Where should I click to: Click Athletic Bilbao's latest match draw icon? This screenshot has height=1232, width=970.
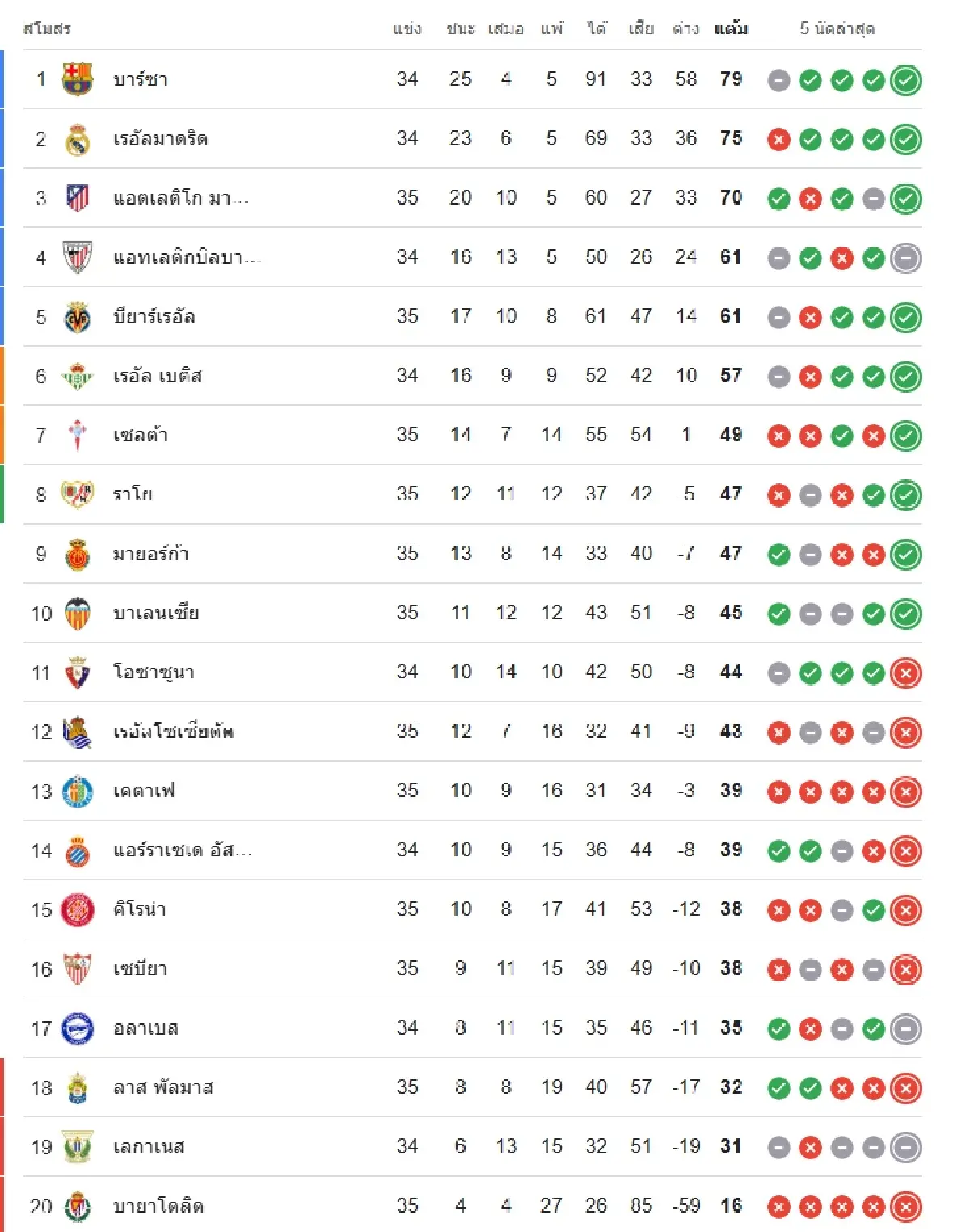pos(905,258)
